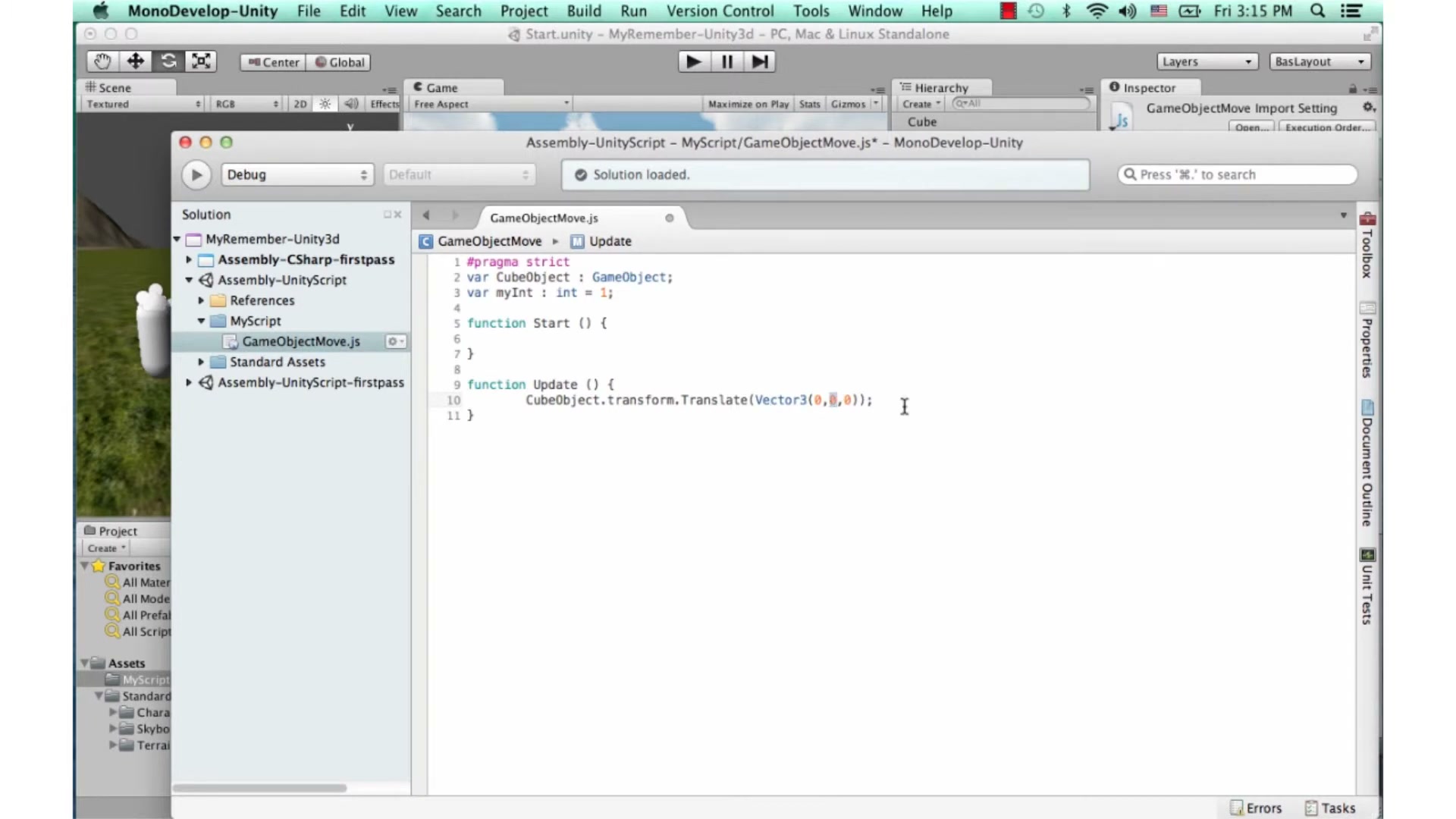
Task: Open the Toolbox side pad
Action: (1367, 245)
